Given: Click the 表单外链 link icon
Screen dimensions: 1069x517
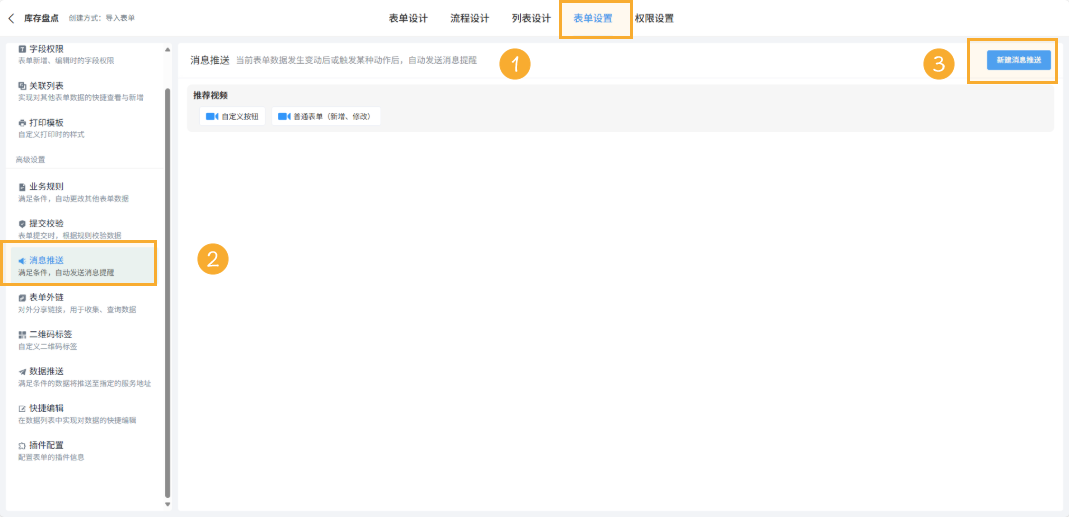Looking at the screenshot, I should (x=22, y=297).
